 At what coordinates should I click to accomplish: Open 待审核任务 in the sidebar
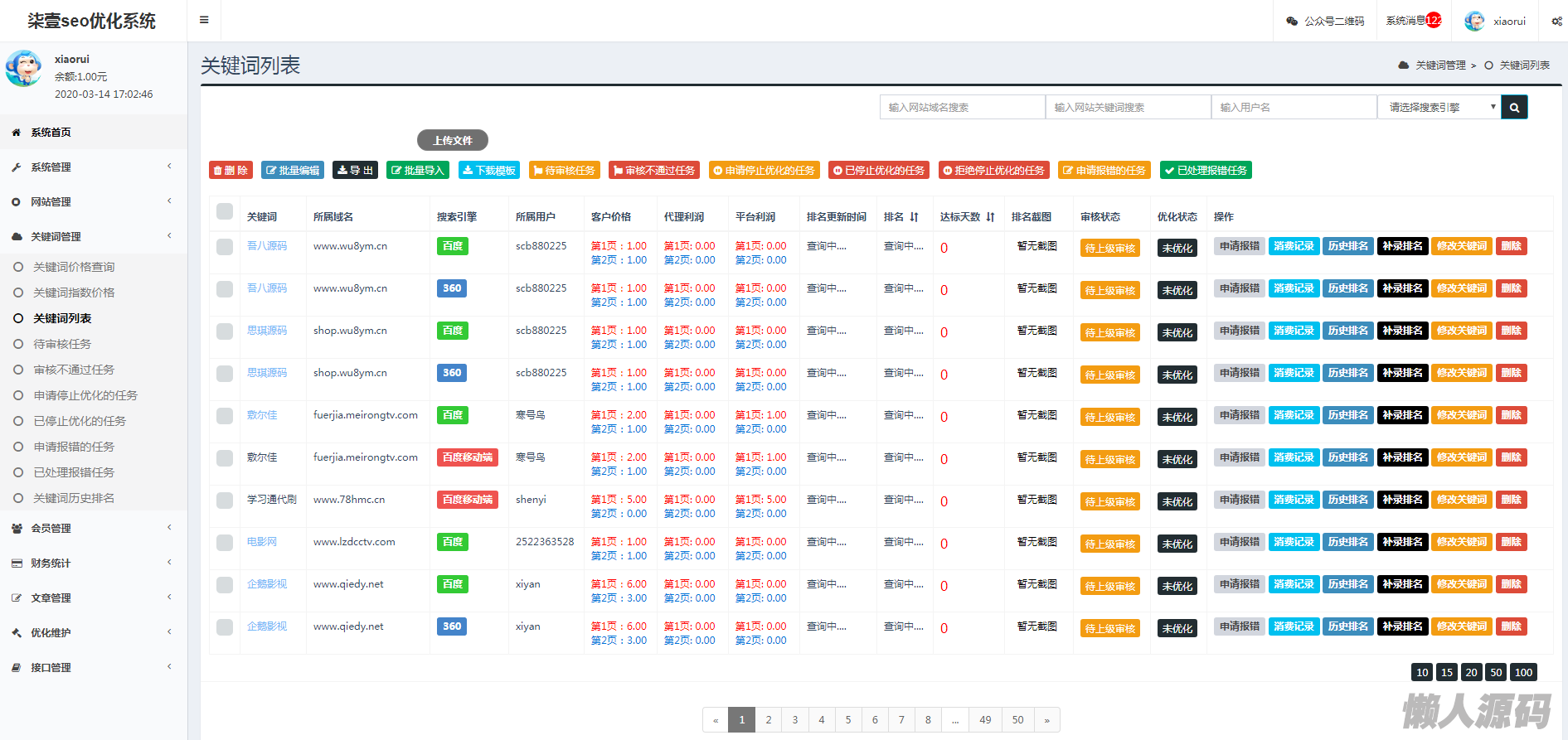[62, 344]
